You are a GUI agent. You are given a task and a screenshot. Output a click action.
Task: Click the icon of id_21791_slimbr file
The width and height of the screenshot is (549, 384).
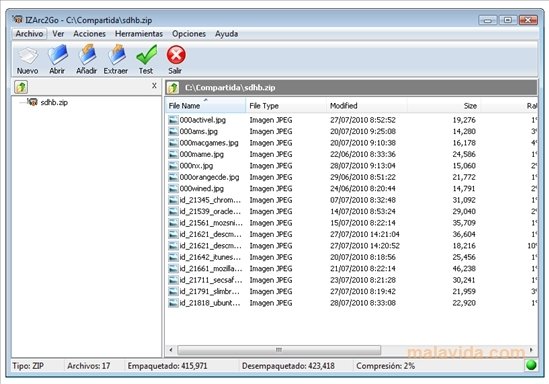click(x=173, y=292)
